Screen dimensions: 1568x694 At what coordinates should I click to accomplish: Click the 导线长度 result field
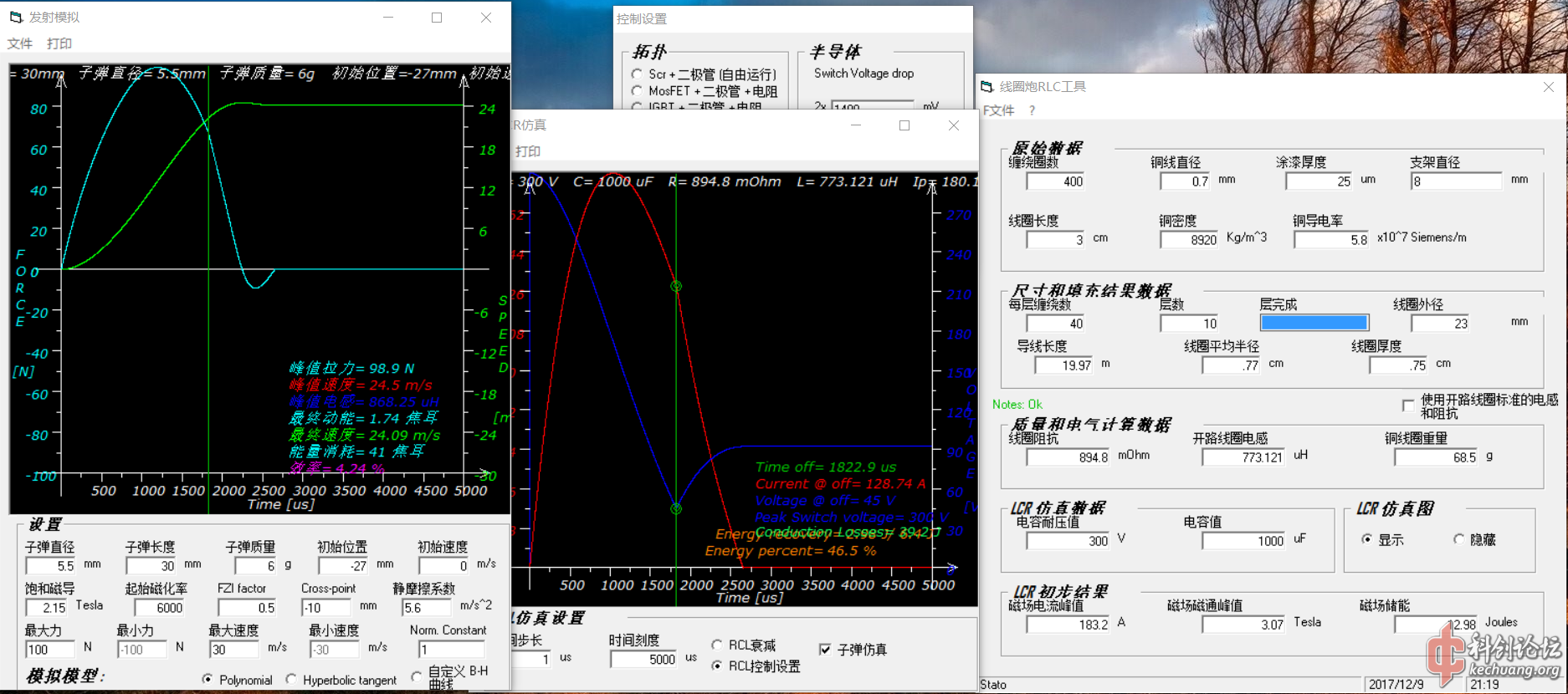[1063, 365]
